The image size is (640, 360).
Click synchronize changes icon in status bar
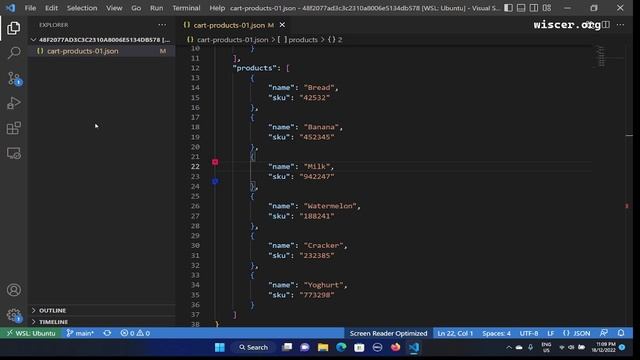point(107,333)
